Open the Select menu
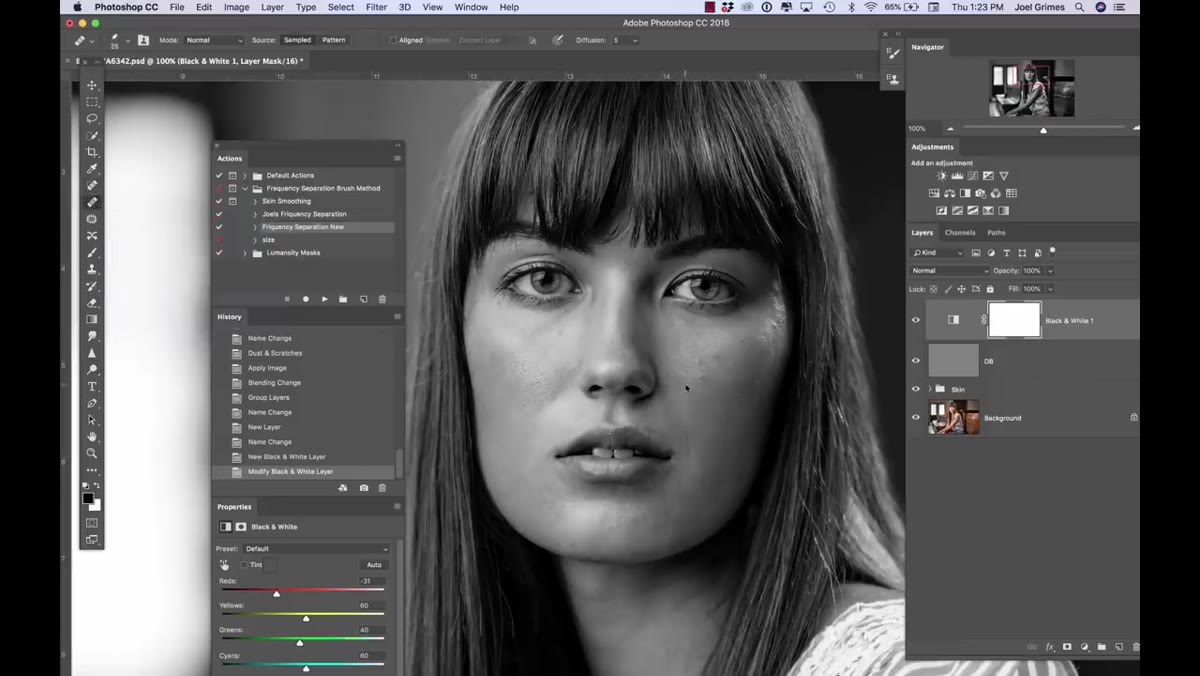1200x676 pixels. coord(341,7)
